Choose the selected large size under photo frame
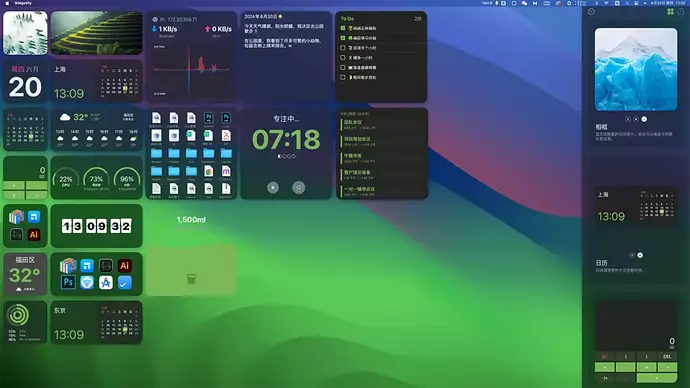 (644, 119)
